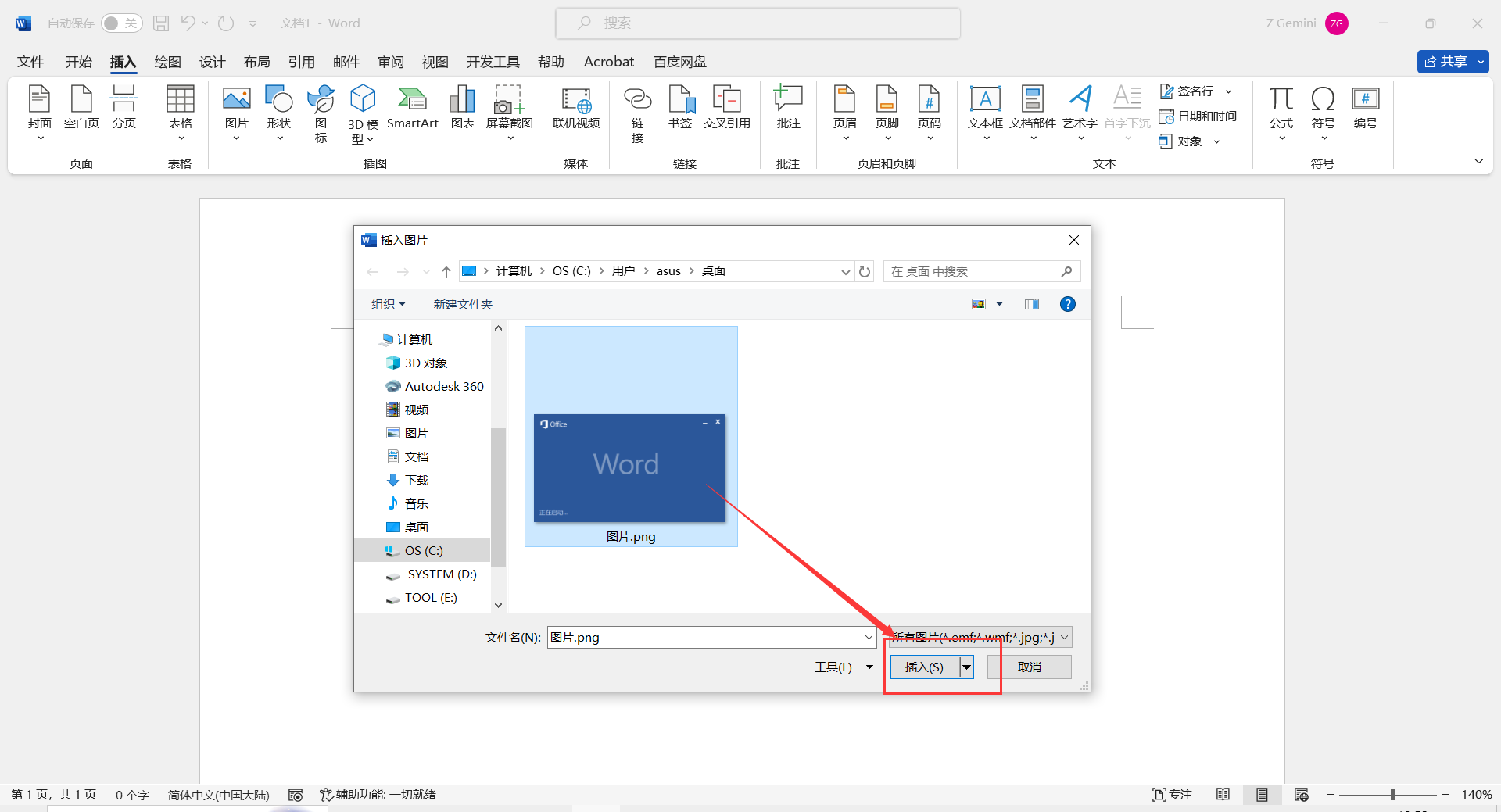The height and width of the screenshot is (812, 1501).
Task: Click the zoom-out minus button
Action: [x=1330, y=794]
